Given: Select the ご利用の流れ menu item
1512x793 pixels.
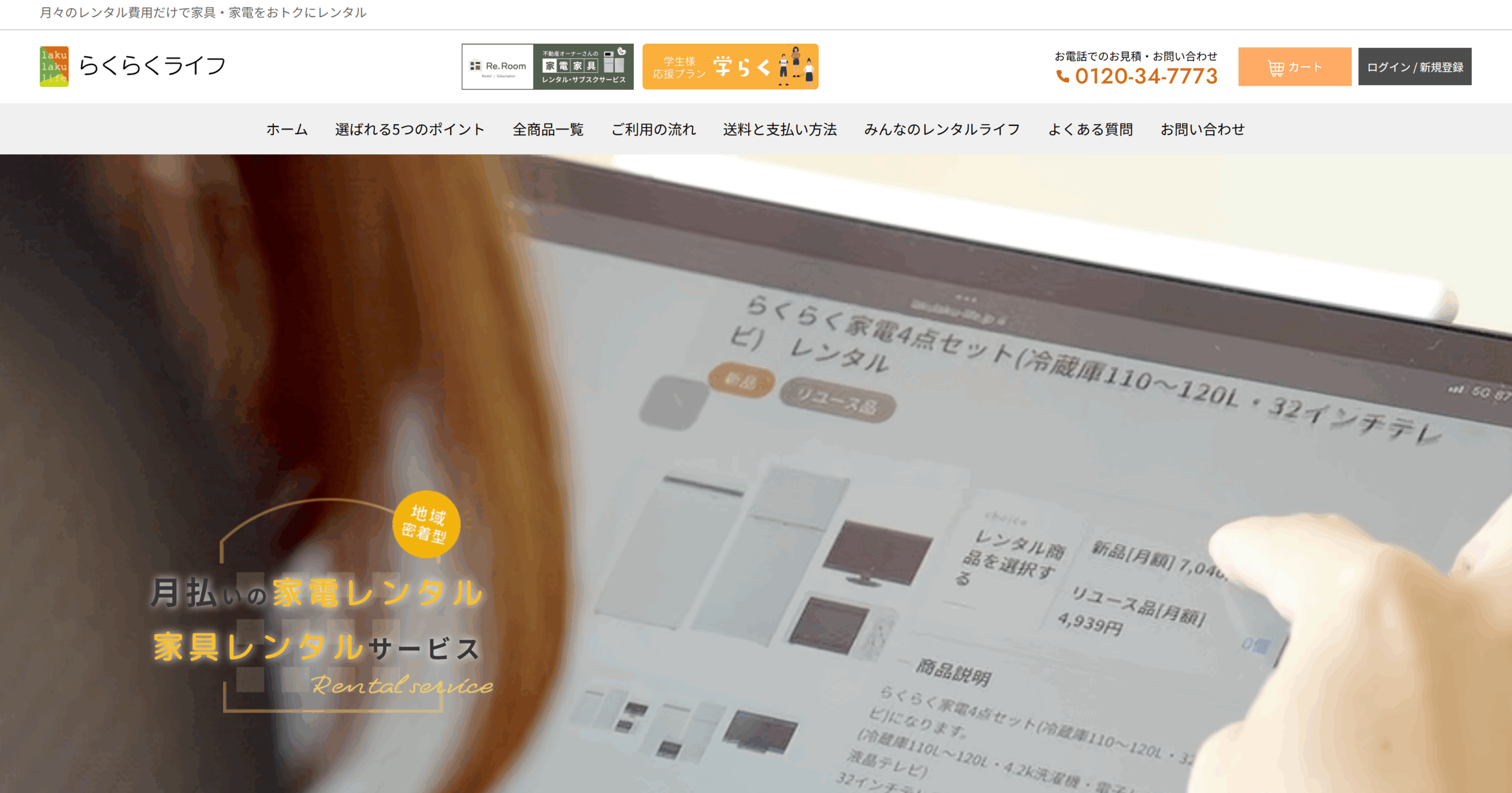Looking at the screenshot, I should tap(653, 129).
